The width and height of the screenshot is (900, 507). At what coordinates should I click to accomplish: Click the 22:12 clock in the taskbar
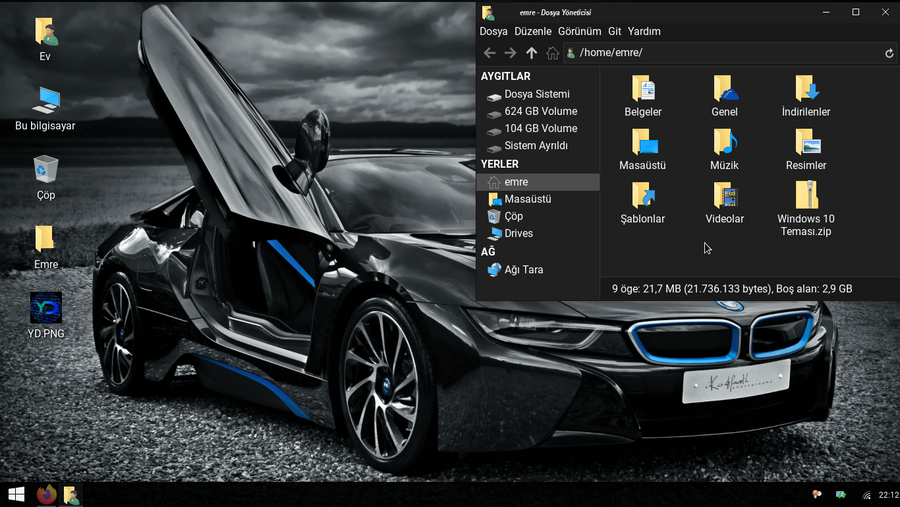pos(889,495)
